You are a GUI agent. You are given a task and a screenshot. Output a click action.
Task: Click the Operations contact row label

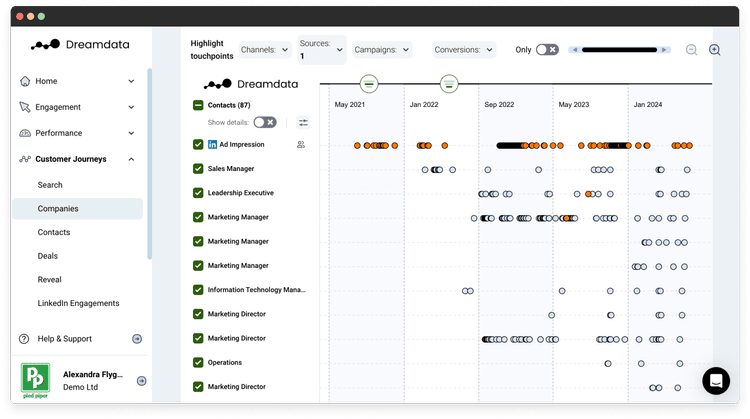coord(224,363)
